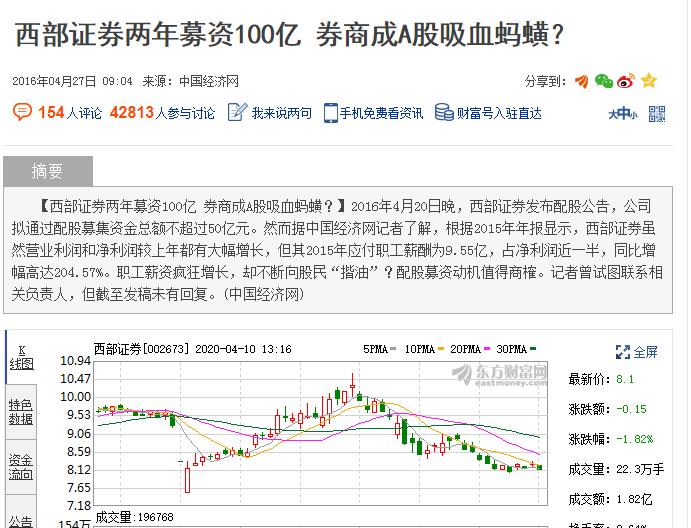
Task: Click the 摘要 tab header
Action: (48, 171)
